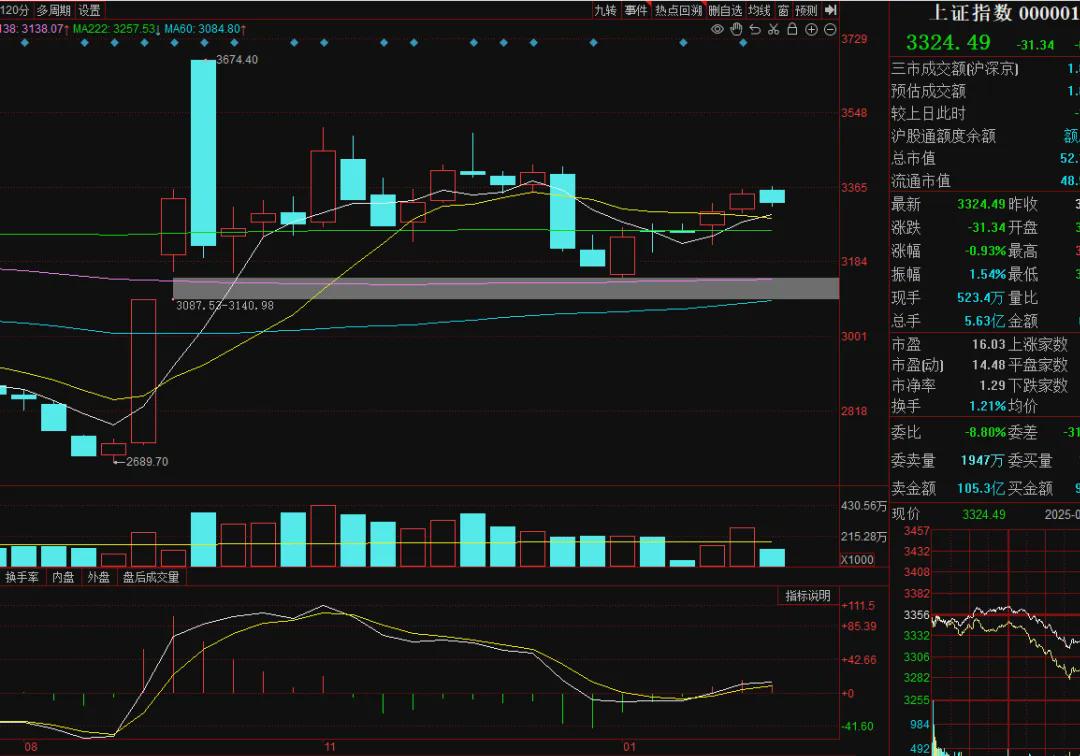Click the 市净率 1.29 value

pyautogui.click(x=992, y=385)
